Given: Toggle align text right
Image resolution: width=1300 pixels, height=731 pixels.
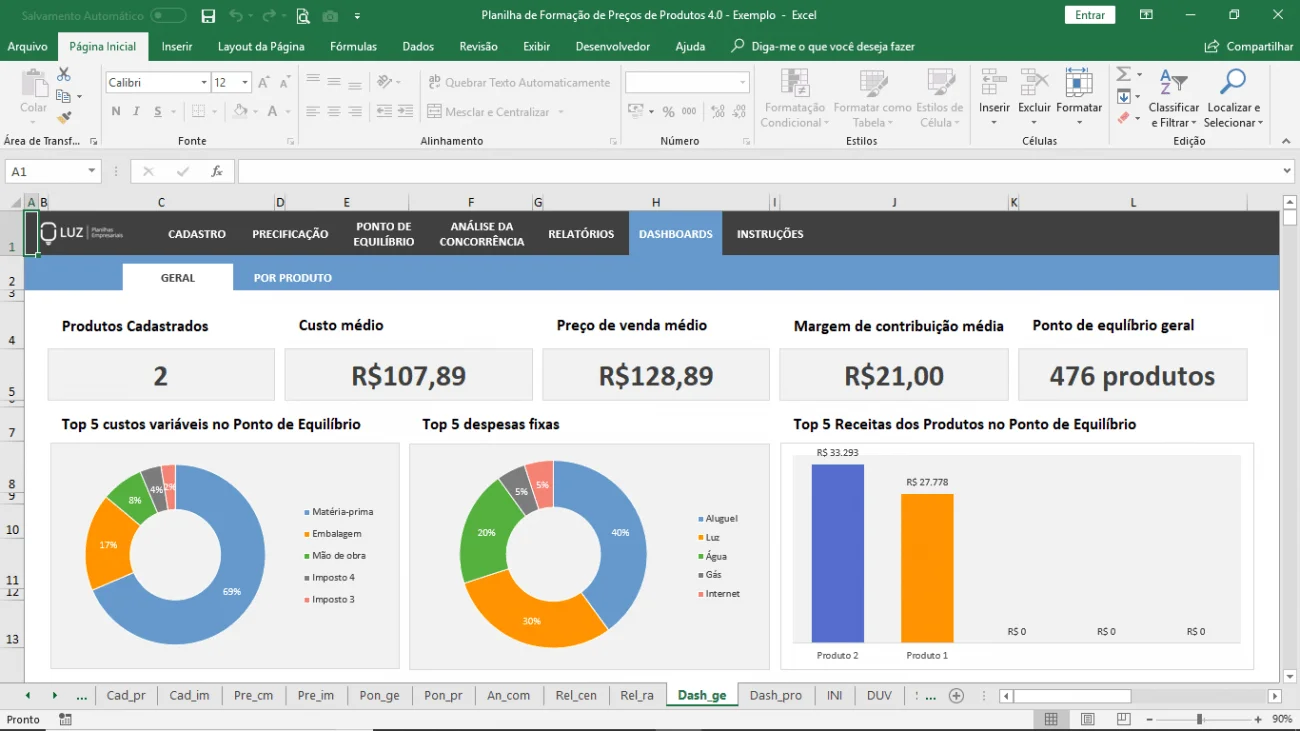Looking at the screenshot, I should point(355,112).
